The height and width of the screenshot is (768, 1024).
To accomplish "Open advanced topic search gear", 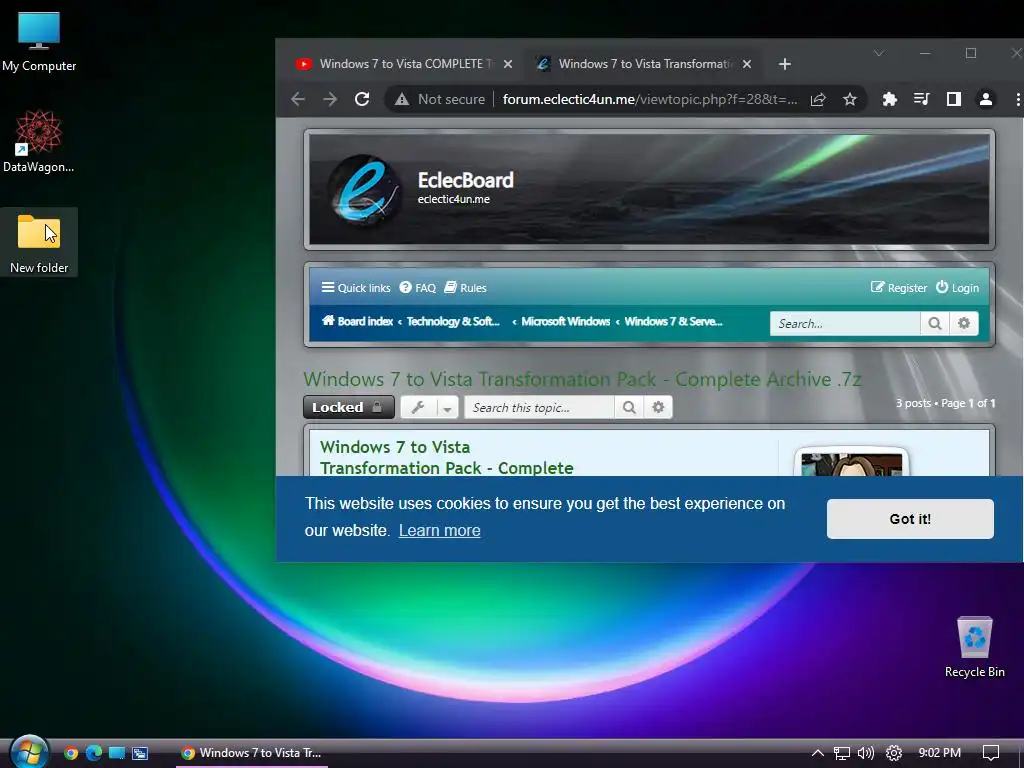I will point(658,407).
